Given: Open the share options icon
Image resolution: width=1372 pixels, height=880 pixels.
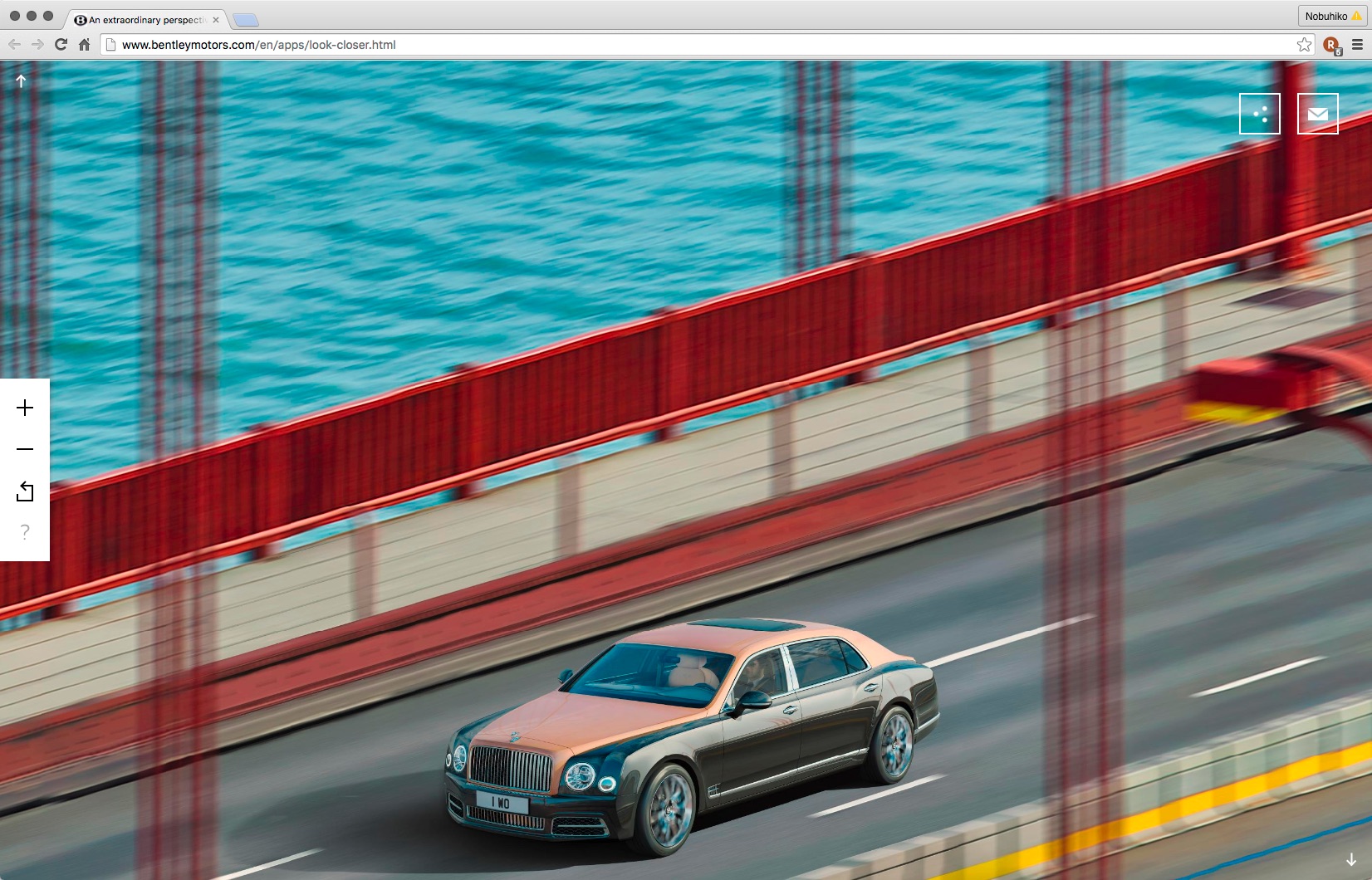Looking at the screenshot, I should coord(1259,114).
